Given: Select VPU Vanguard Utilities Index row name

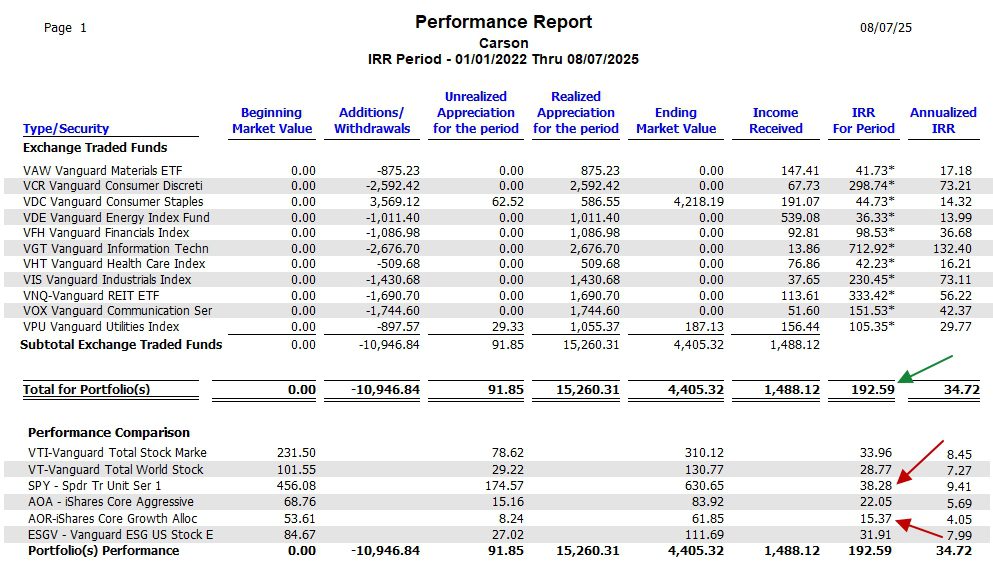Looking at the screenshot, I should (x=101, y=326).
